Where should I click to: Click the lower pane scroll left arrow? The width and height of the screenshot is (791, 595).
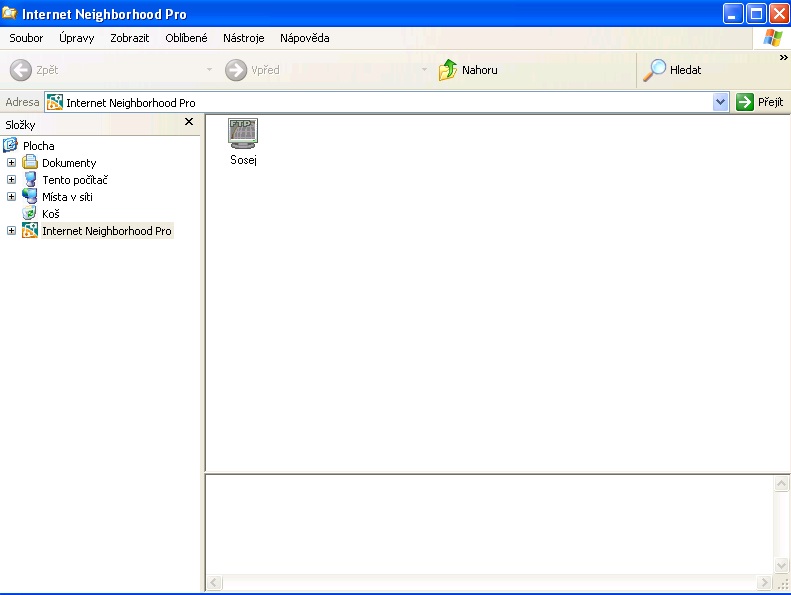coord(214,583)
